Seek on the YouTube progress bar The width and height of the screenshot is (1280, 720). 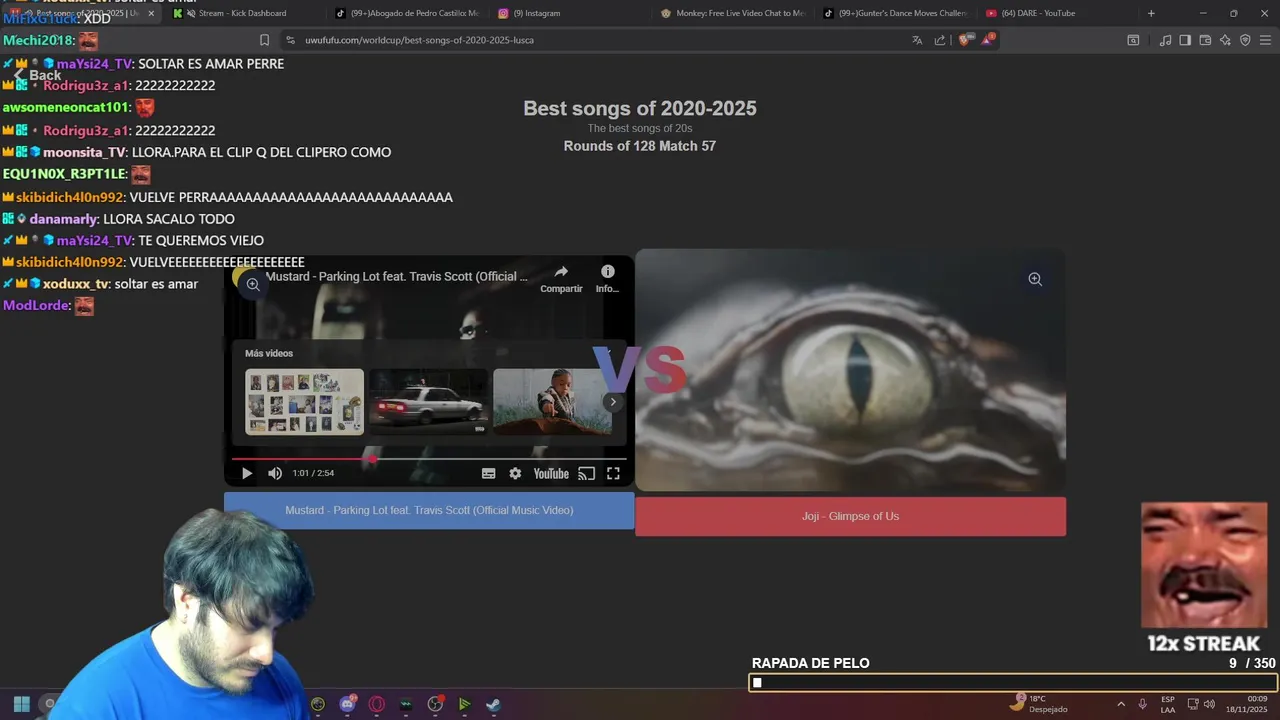(429, 459)
